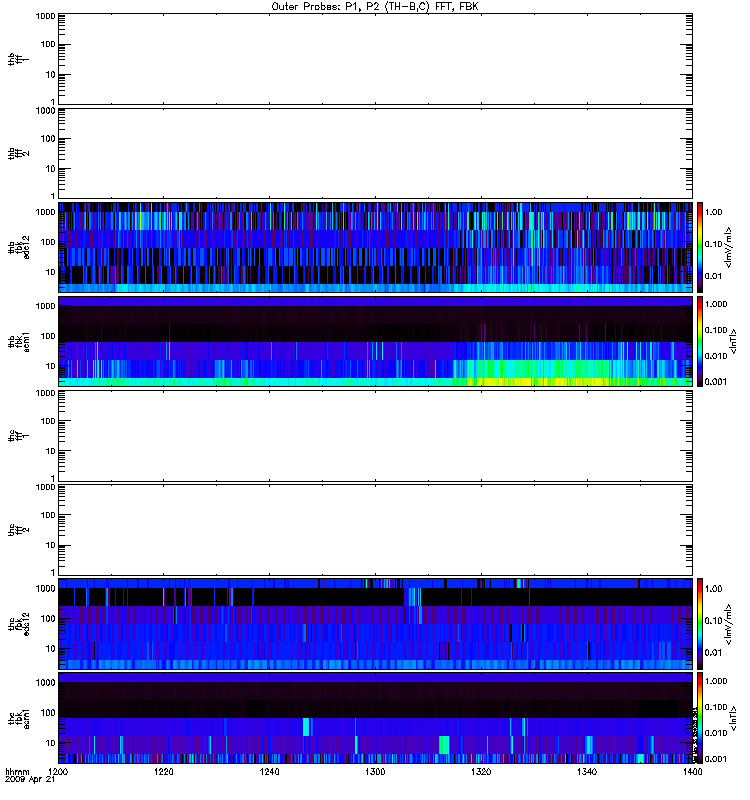
Task: Click the "0.100" tick on thb scm1 color bar
Action: 716,330
